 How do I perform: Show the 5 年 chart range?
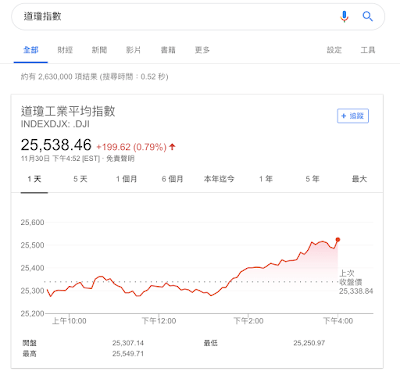tap(312, 179)
